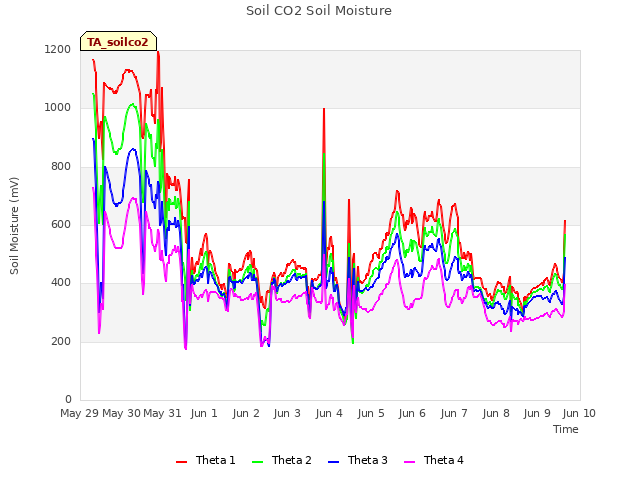This screenshot has width=640, height=480.
Task: Click the Soil Moisture (mV) axis title
Action: [14, 226]
